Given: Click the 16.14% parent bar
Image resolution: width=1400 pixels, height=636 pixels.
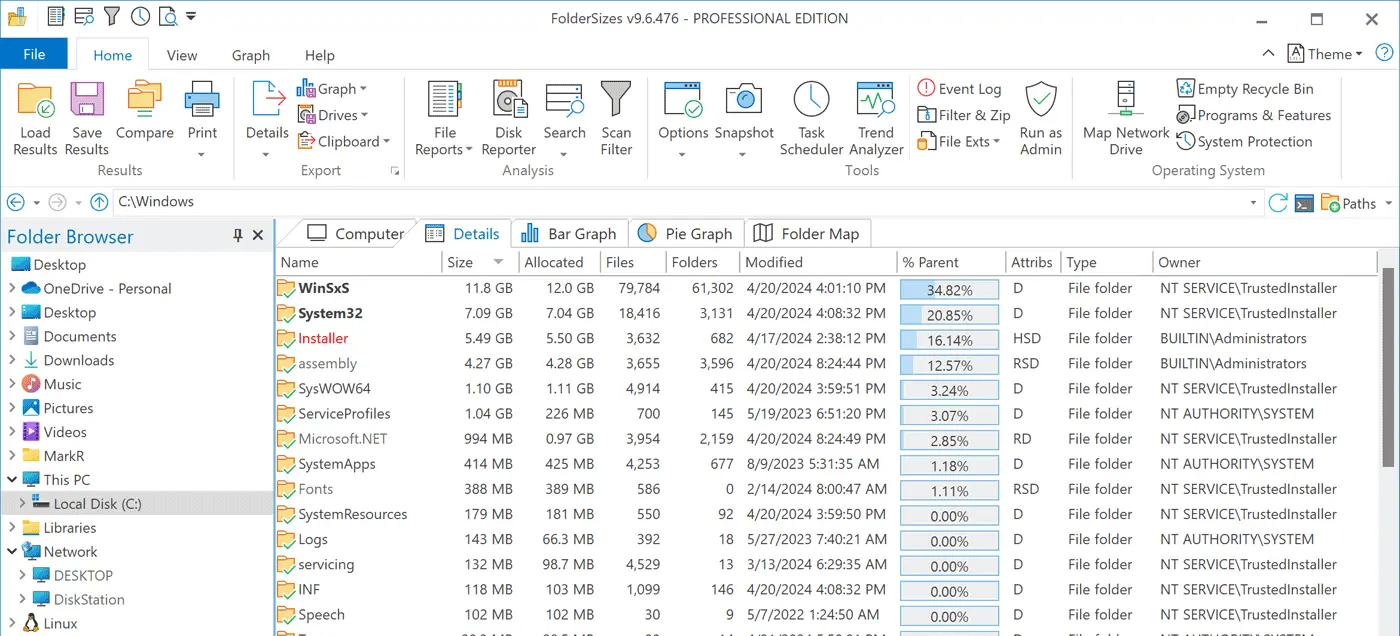Looking at the screenshot, I should pos(949,339).
